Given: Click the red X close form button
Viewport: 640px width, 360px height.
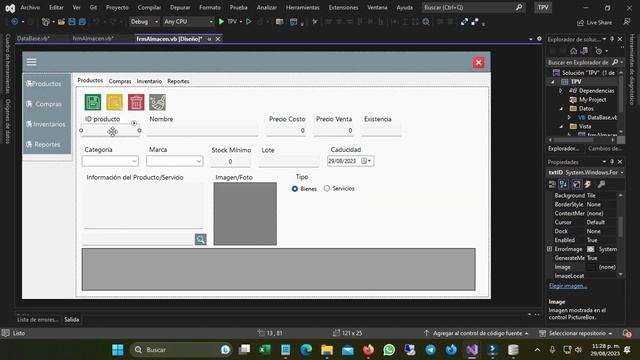Looking at the screenshot, I should (479, 62).
